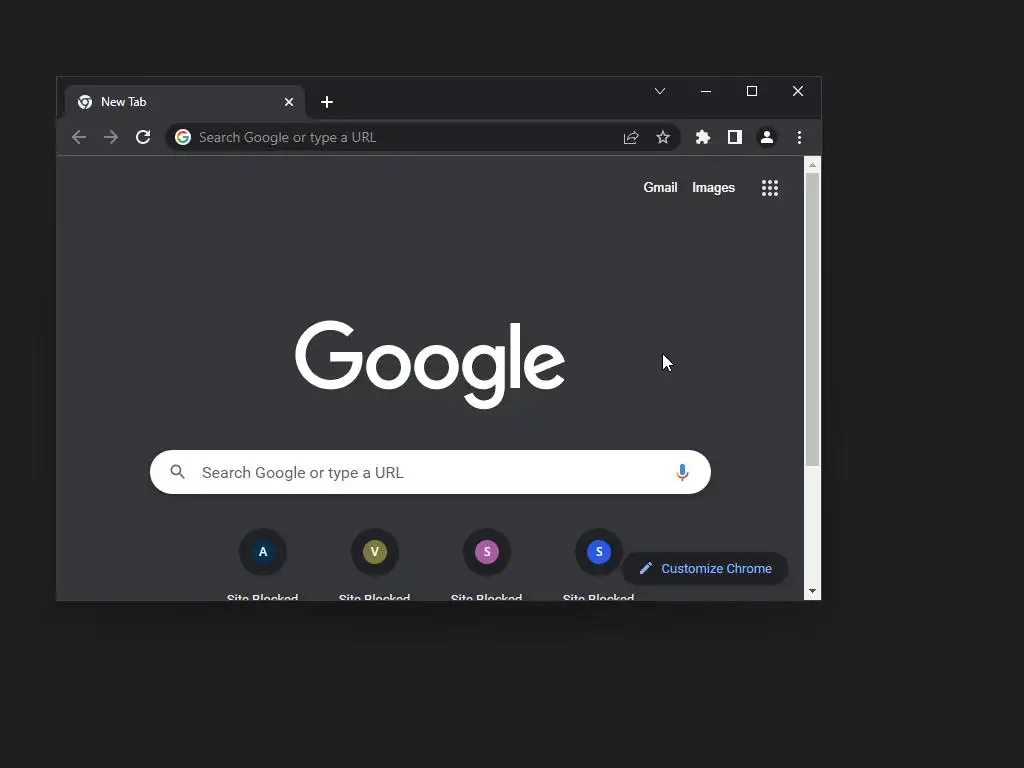
Task: Open the Extensions puzzle icon
Action: (703, 137)
